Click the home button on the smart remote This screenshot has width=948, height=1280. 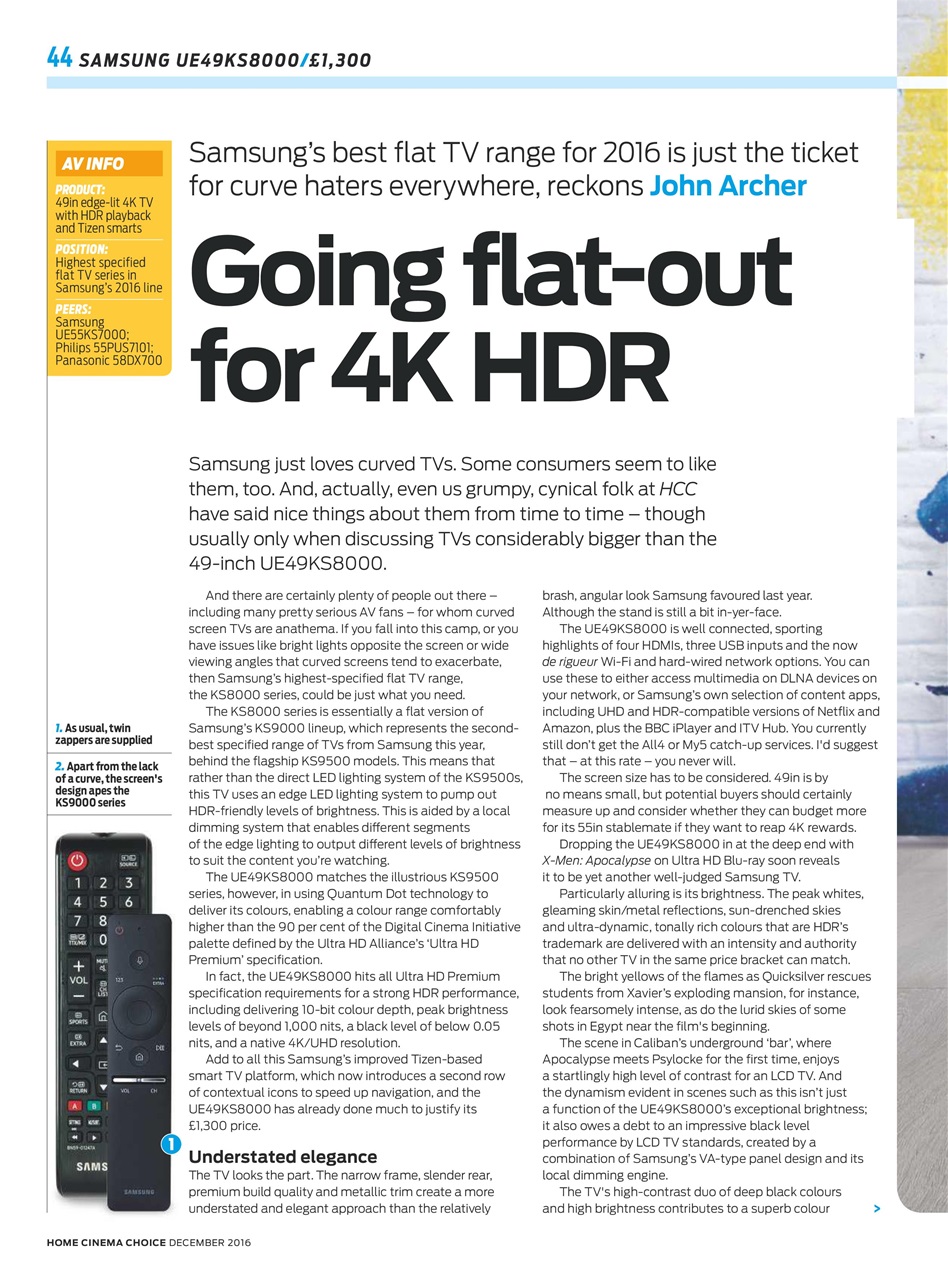138,1057
